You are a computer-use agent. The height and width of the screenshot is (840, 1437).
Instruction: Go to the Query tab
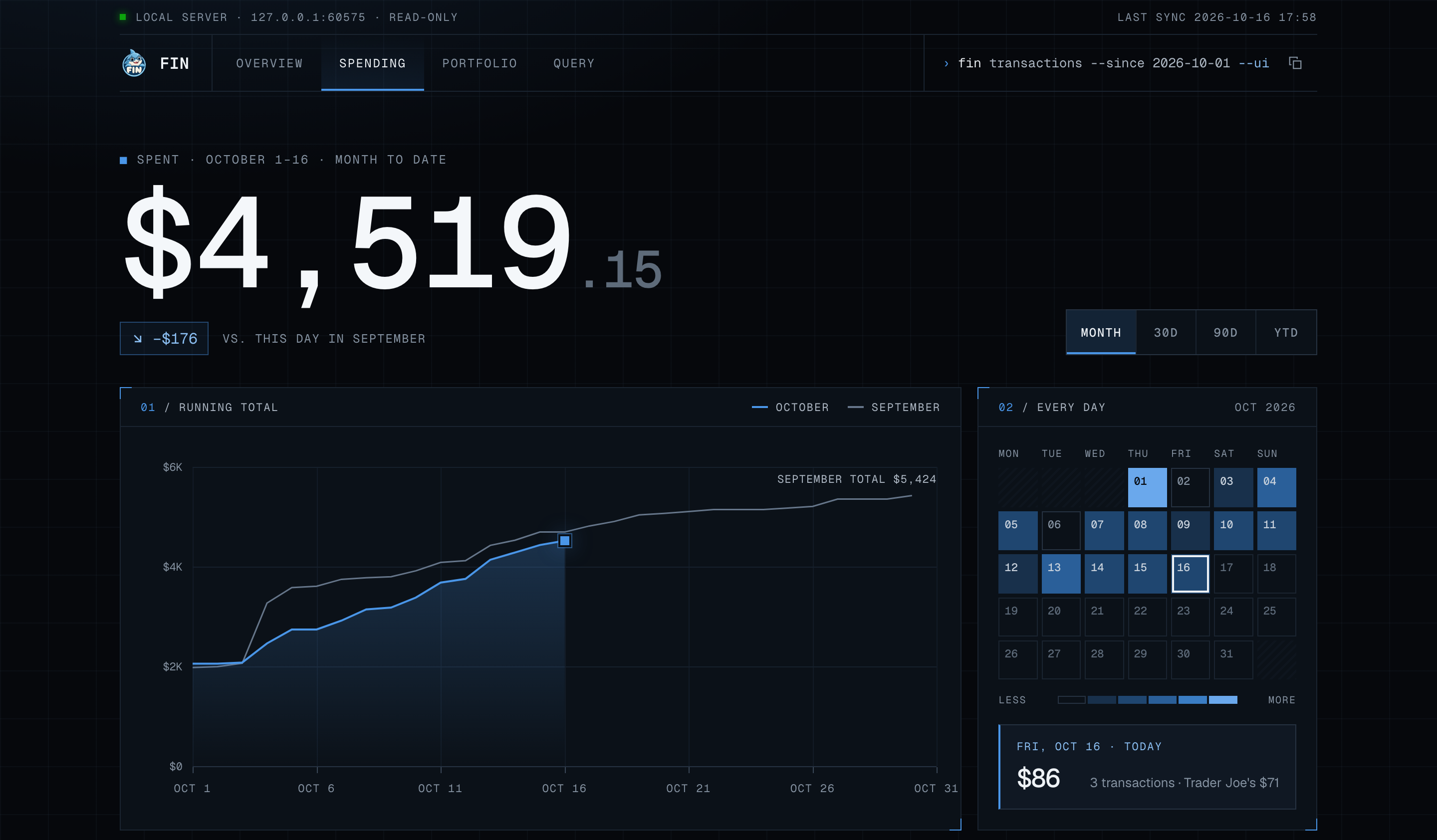pos(574,63)
